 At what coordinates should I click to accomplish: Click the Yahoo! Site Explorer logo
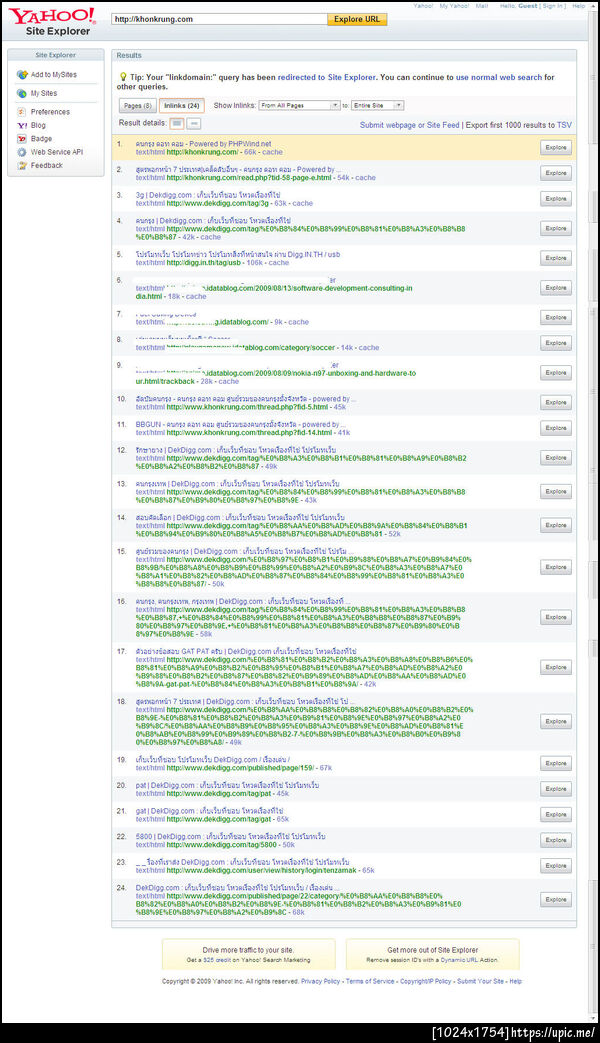[x=51, y=21]
